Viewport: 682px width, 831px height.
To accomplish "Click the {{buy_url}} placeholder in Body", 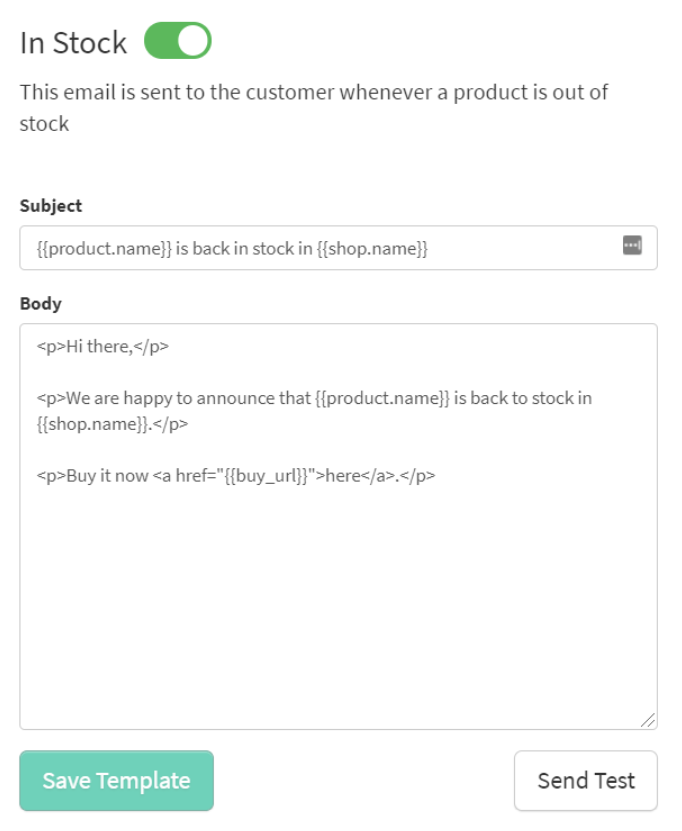I will (266, 476).
